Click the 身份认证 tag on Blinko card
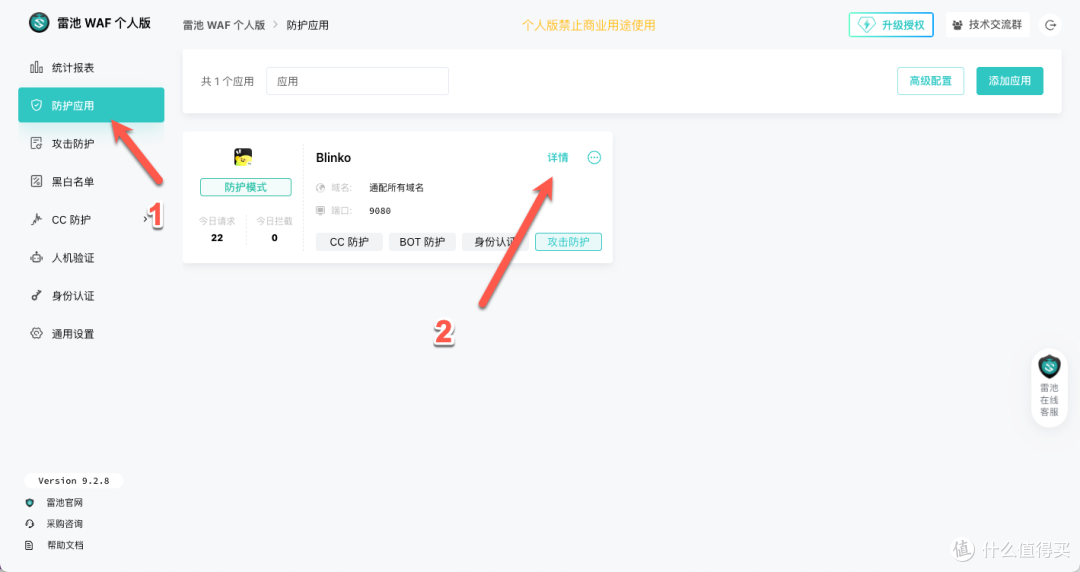The width and height of the screenshot is (1080, 572). [495, 242]
